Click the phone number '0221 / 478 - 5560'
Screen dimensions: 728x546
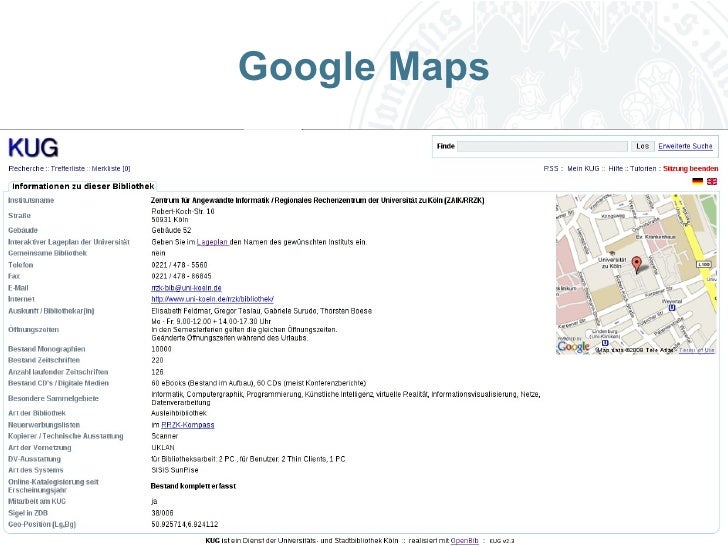(x=179, y=265)
